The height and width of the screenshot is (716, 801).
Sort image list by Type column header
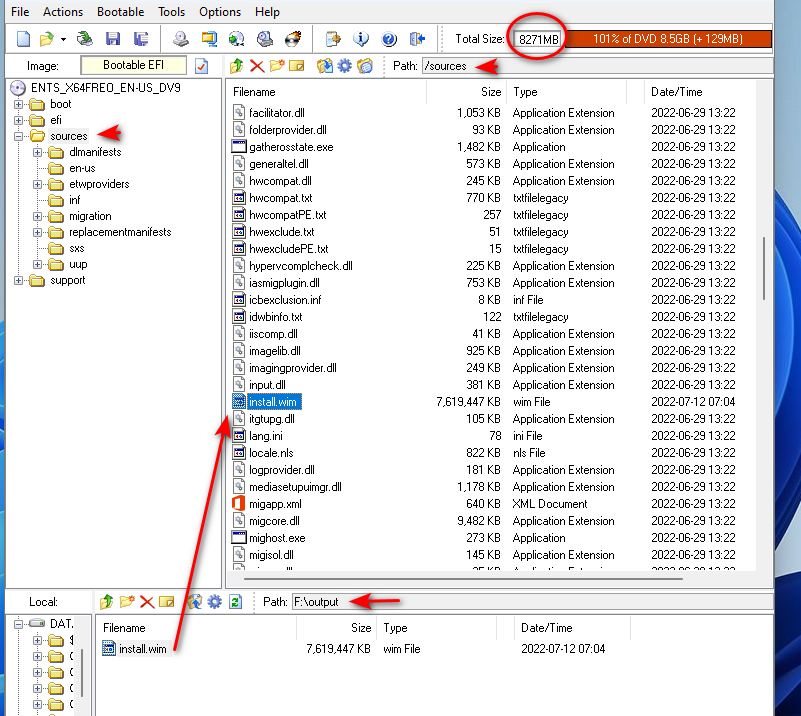point(566,92)
